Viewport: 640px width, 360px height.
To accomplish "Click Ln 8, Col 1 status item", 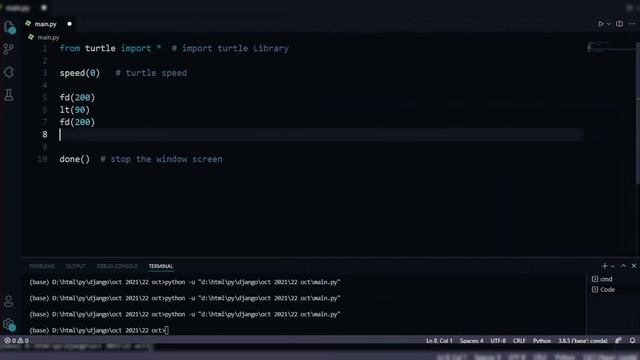I will 439,341.
